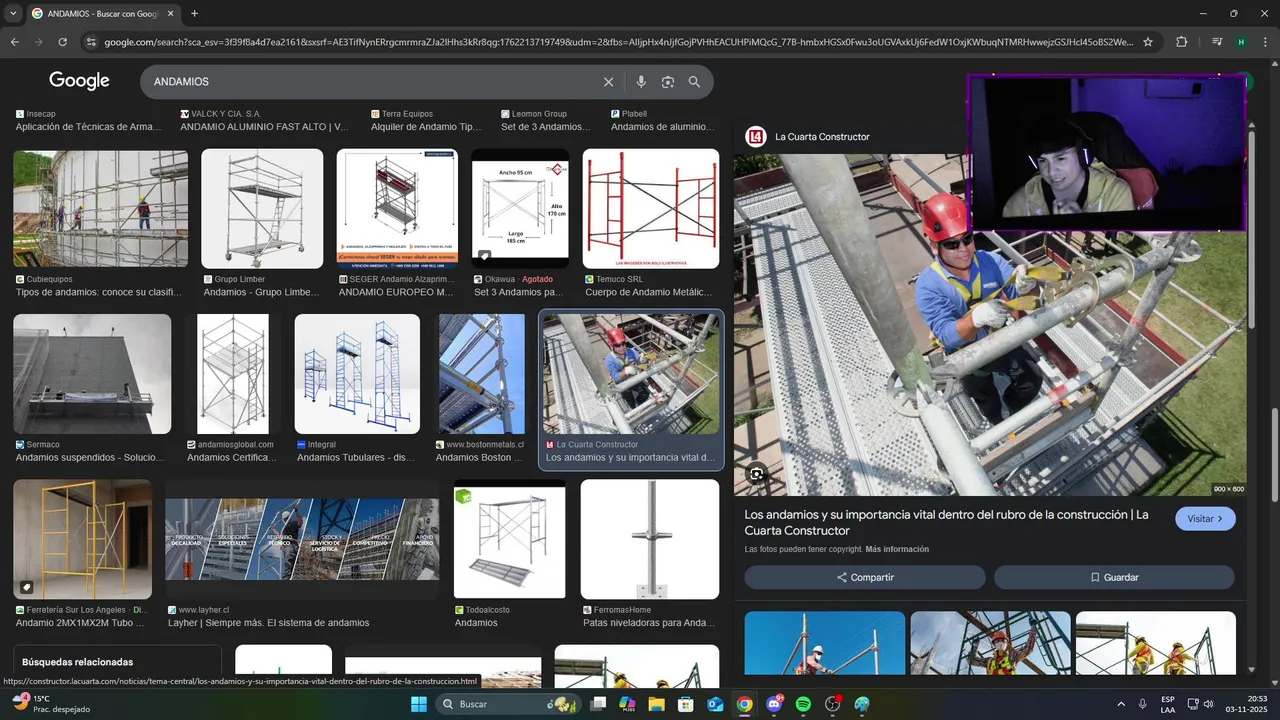Open the media control icon in Chrome toolbar

(1217, 42)
